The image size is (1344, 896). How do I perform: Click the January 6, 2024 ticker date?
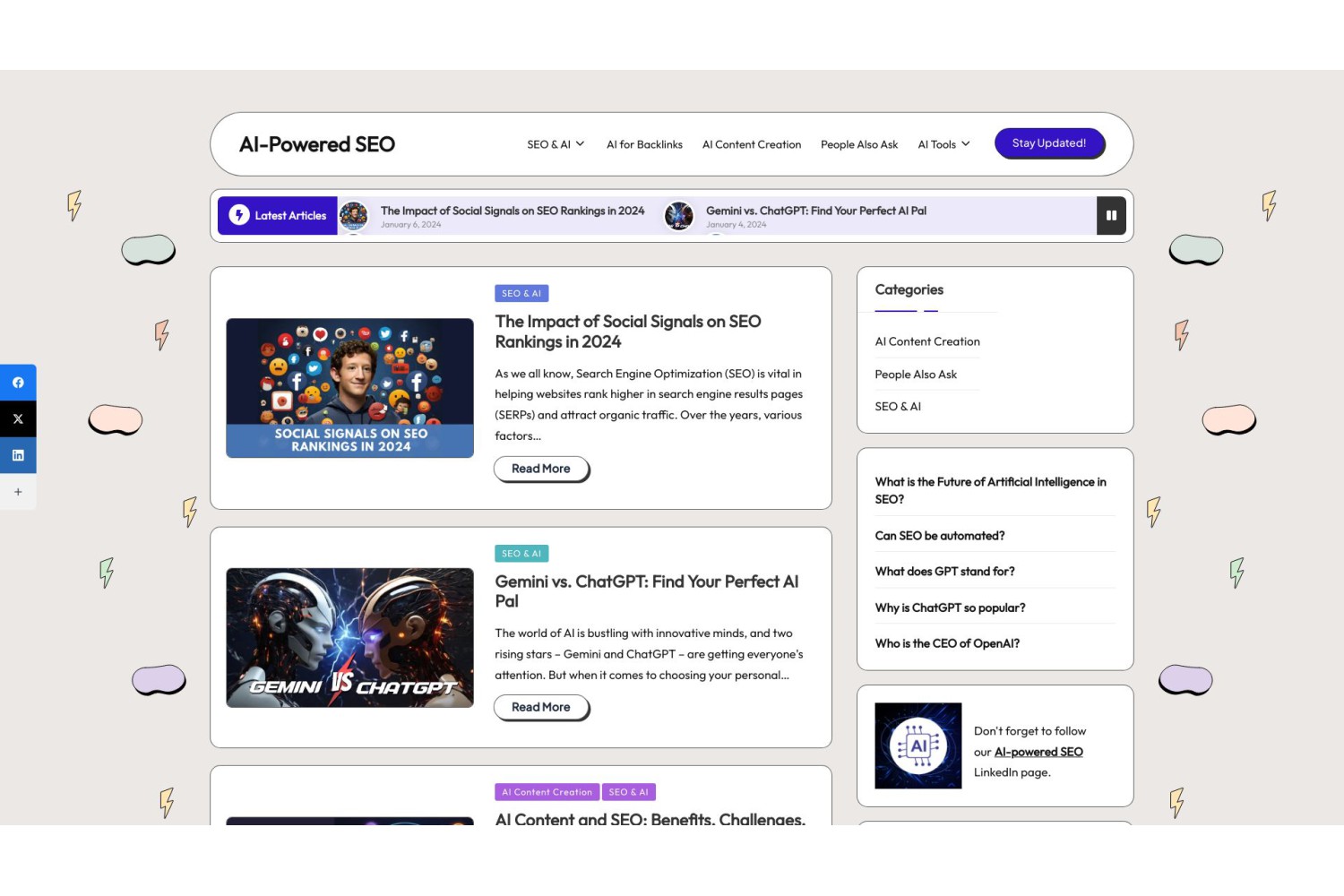coord(410,225)
